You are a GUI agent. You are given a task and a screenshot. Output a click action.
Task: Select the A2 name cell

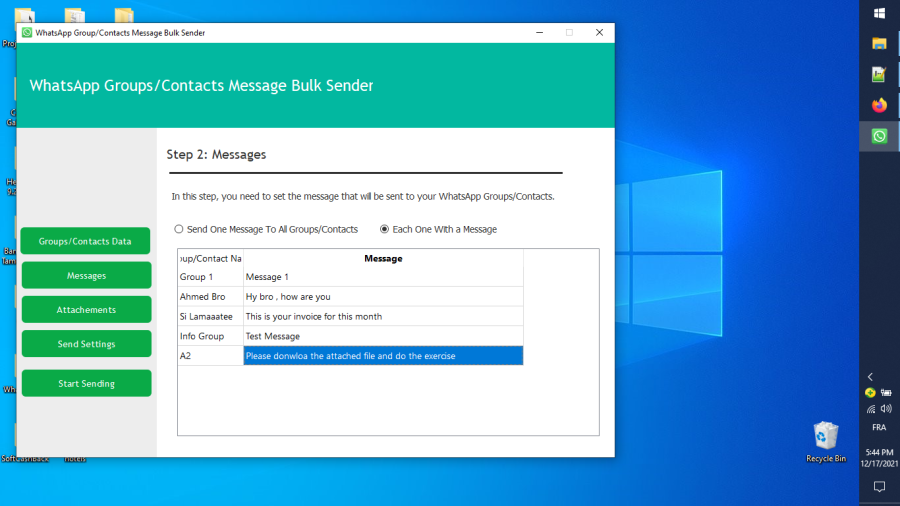point(211,356)
